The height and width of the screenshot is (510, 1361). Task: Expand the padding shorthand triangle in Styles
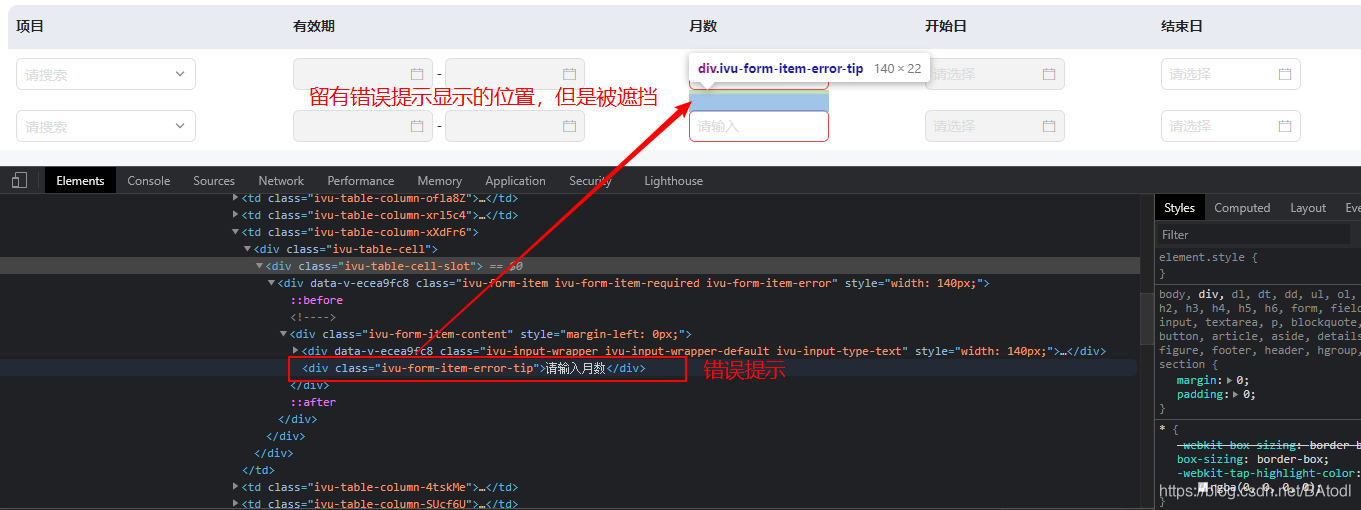click(x=1236, y=394)
